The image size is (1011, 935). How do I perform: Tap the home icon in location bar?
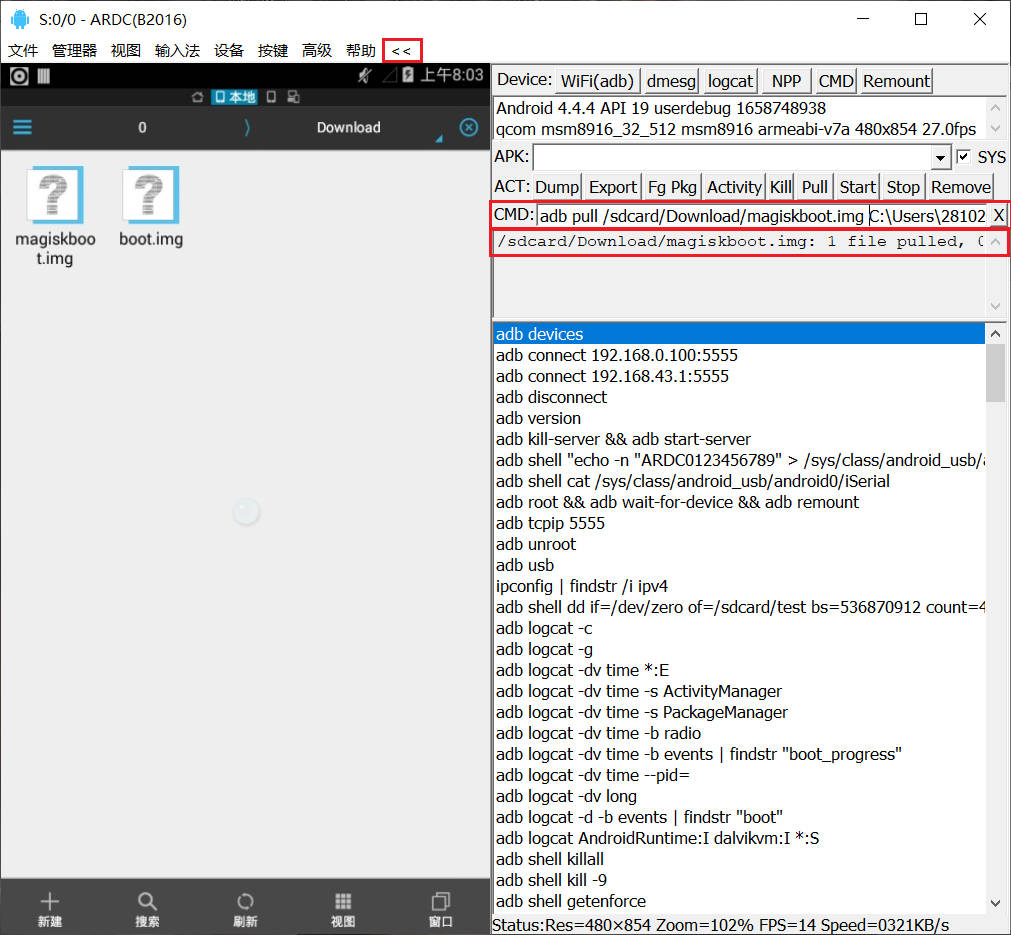pos(198,97)
